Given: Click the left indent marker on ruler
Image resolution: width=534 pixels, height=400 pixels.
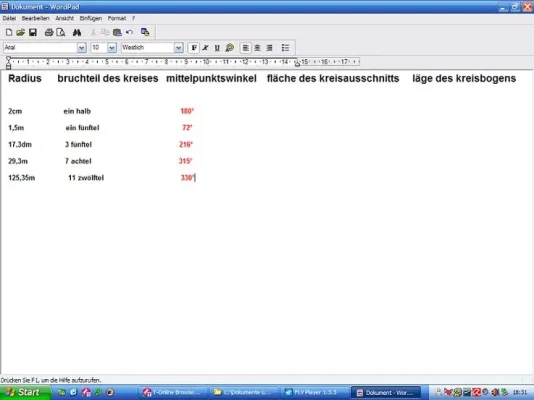Looking at the screenshot, I should coord(9,63).
